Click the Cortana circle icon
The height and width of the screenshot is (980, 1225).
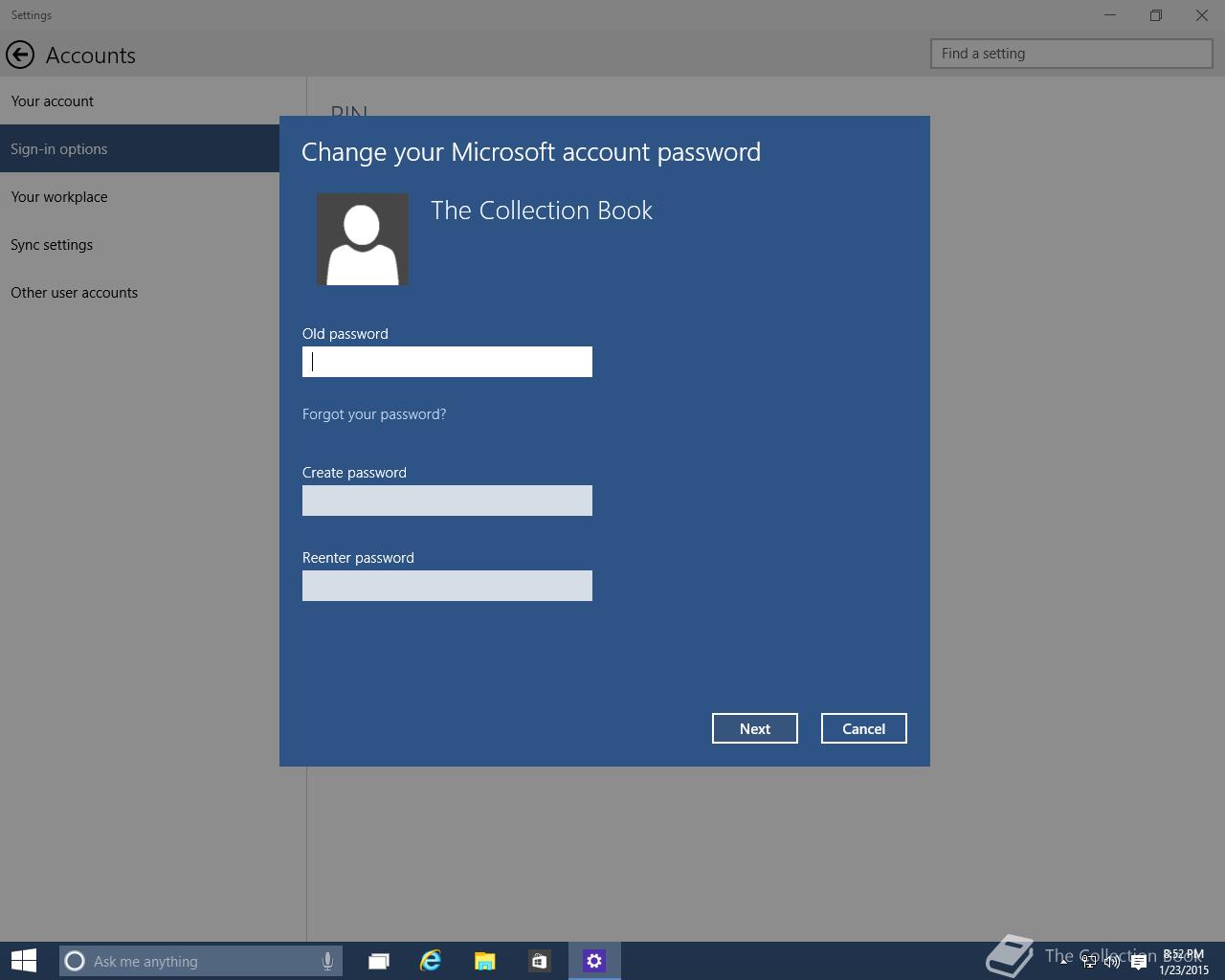tap(75, 961)
